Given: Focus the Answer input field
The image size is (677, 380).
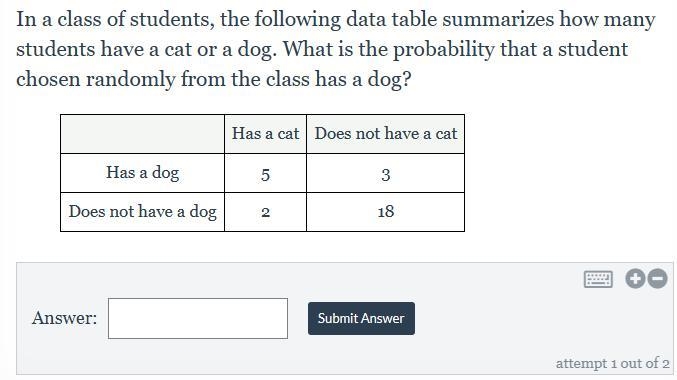Looking at the screenshot, I should pos(198,318).
